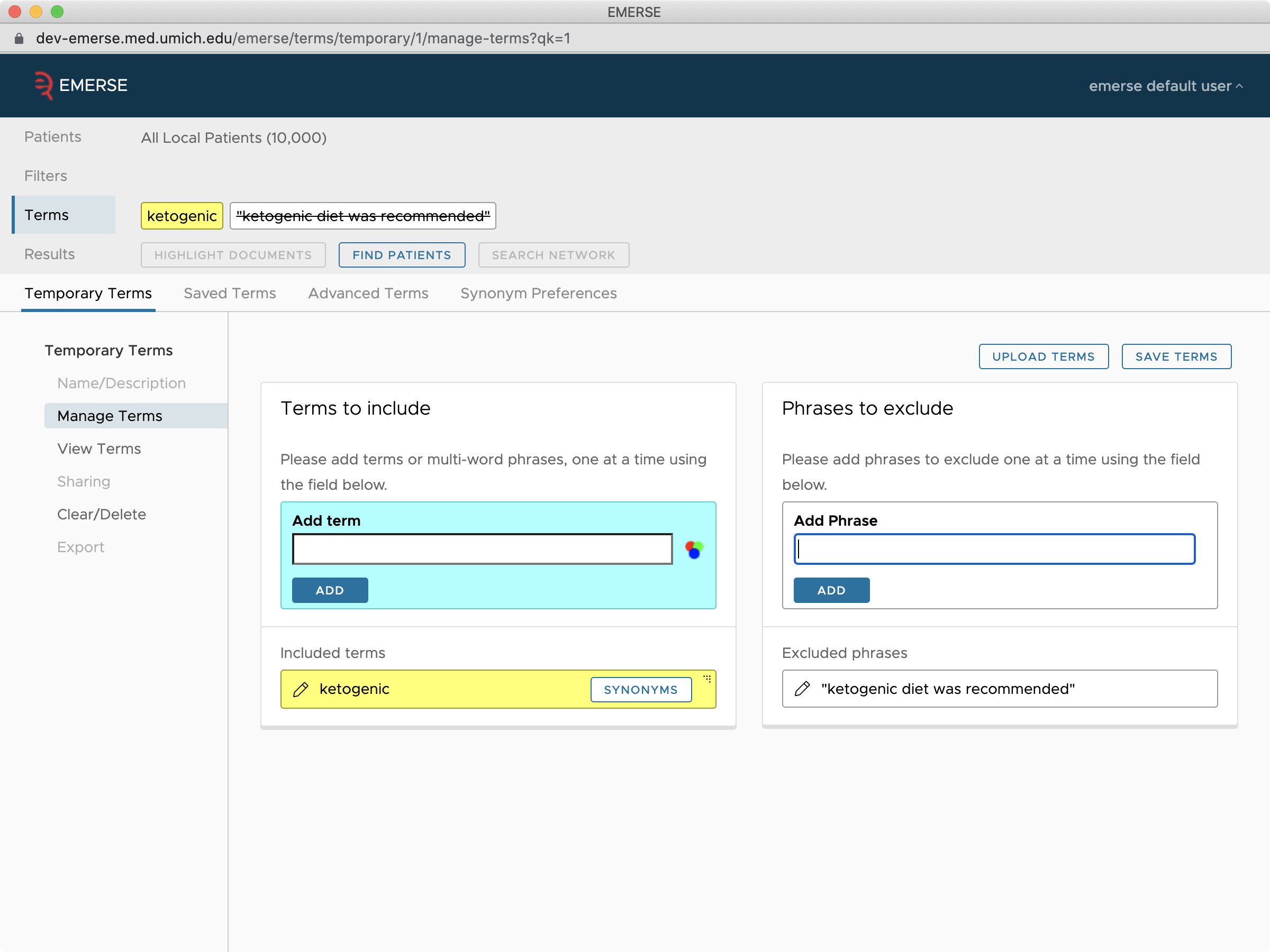Click the pencil edit icon for excluded phrase

tap(800, 689)
